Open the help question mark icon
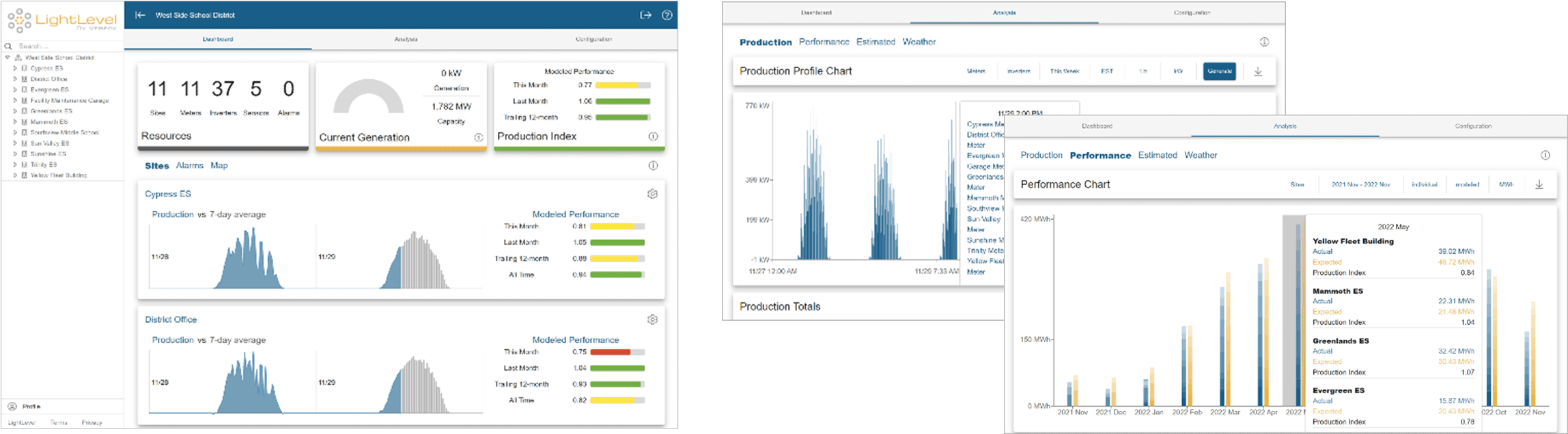This screenshot has width=1568, height=434. click(667, 15)
